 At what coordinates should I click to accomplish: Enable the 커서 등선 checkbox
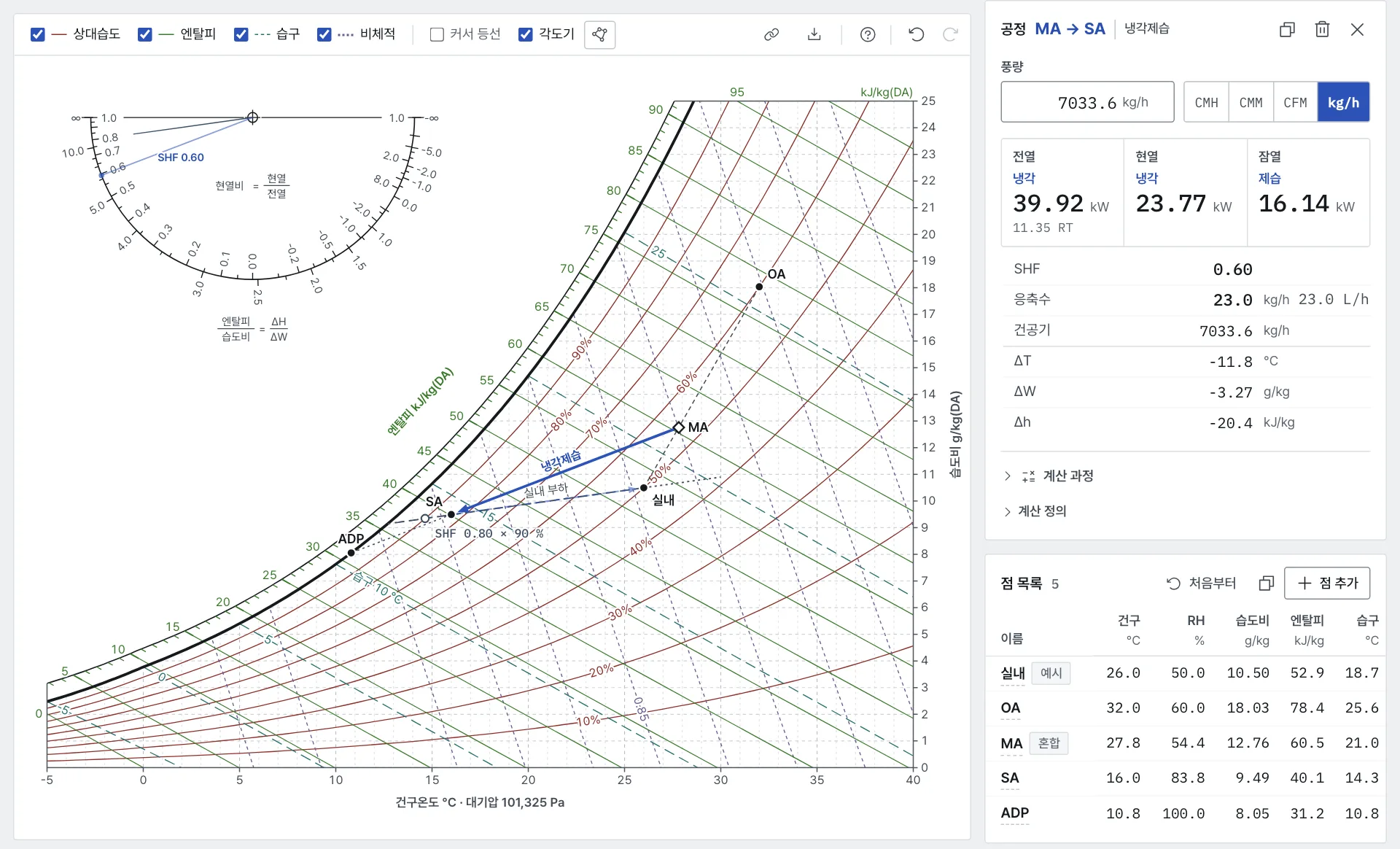(437, 34)
